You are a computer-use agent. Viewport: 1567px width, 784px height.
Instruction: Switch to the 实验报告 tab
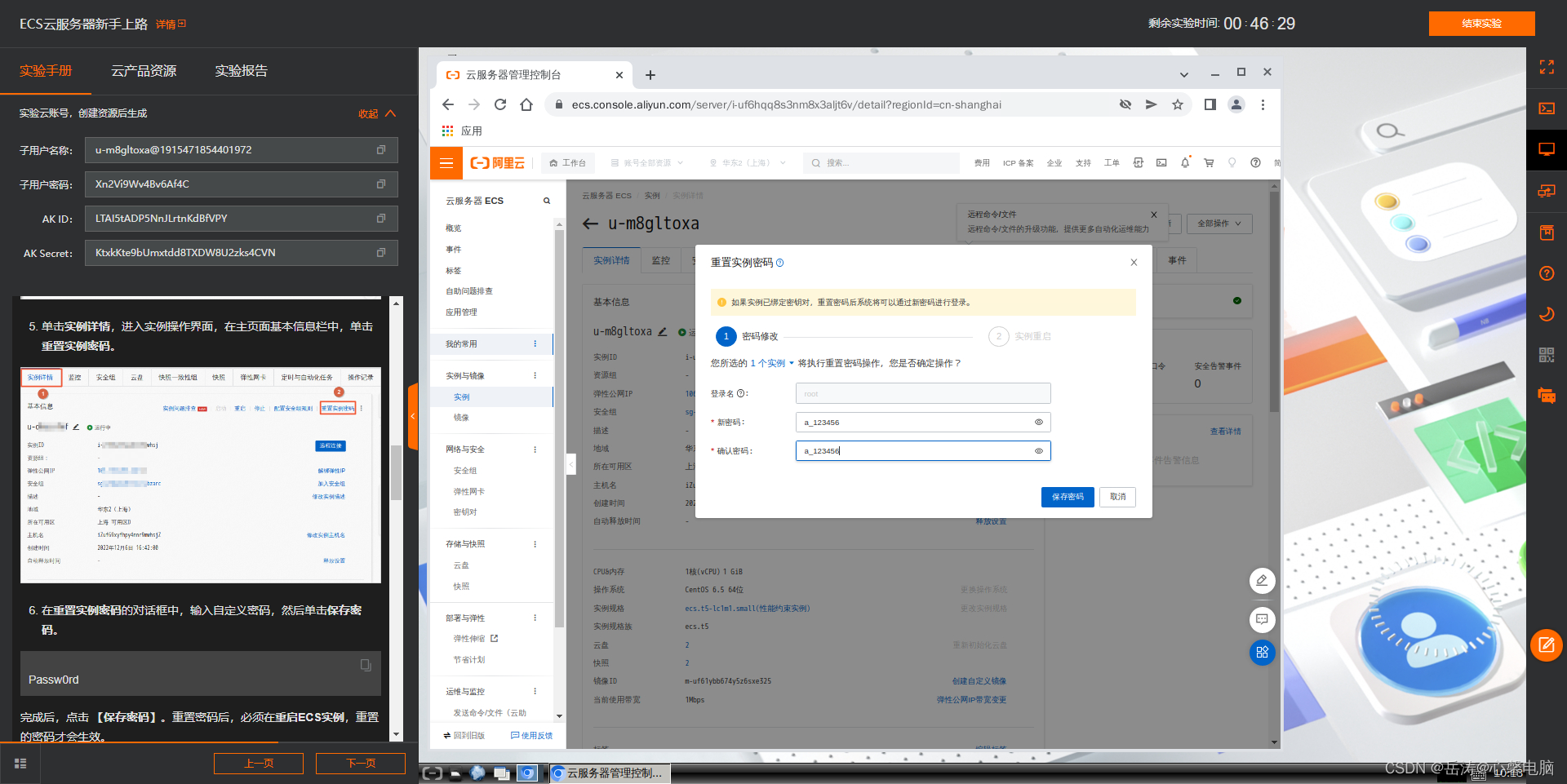(x=241, y=71)
